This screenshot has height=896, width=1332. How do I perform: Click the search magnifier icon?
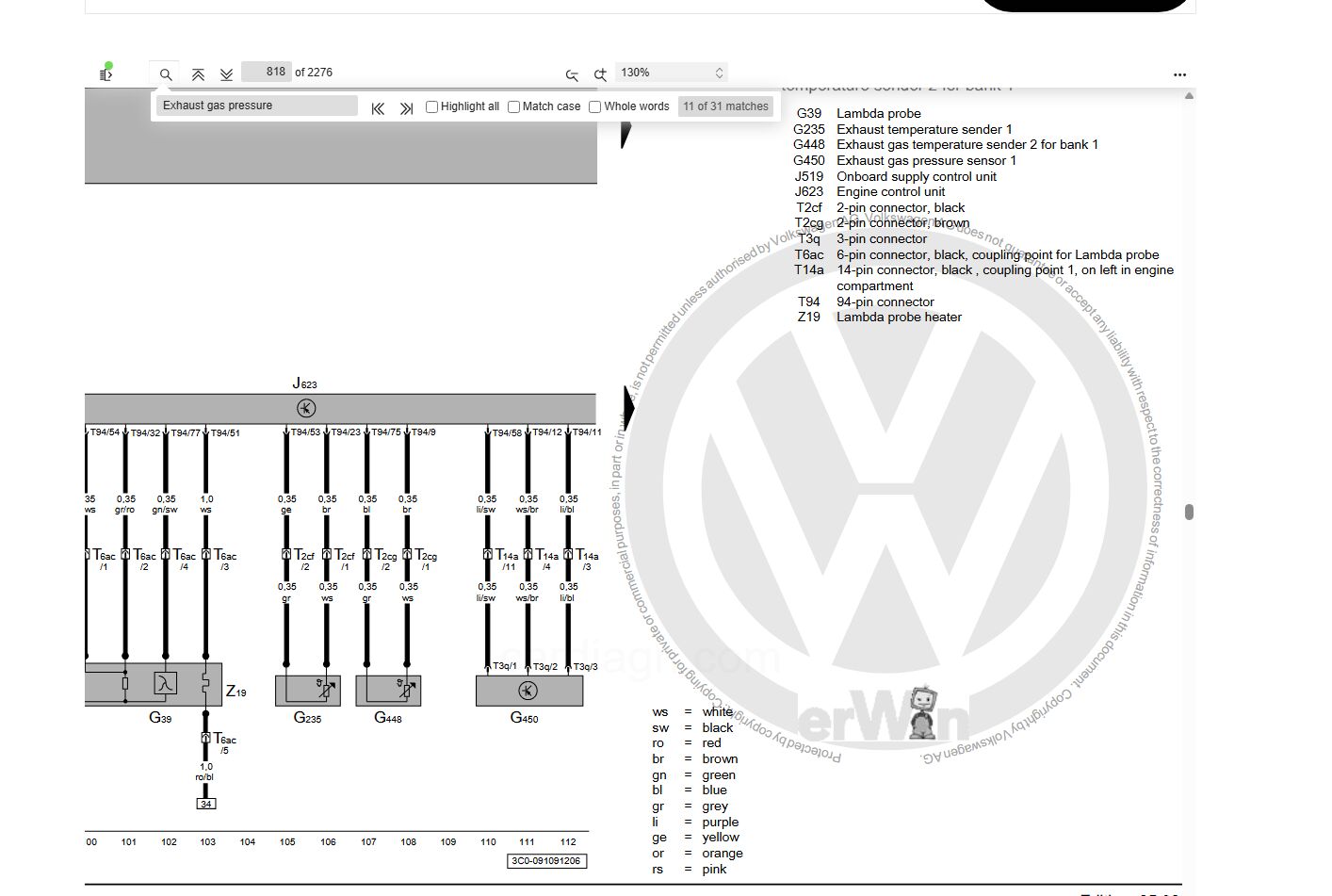tap(166, 73)
